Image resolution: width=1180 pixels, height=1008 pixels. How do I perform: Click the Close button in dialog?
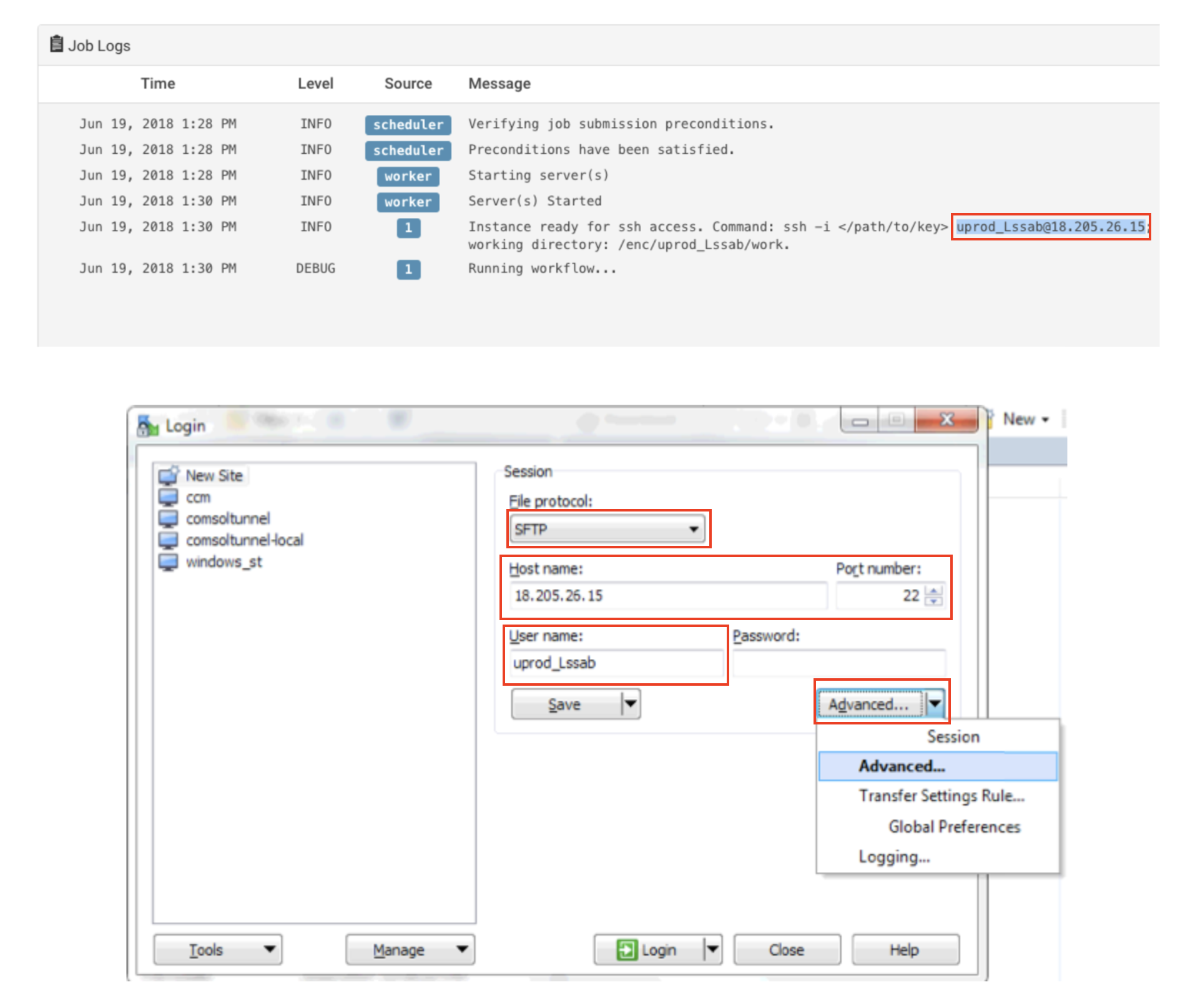pyautogui.click(x=787, y=950)
